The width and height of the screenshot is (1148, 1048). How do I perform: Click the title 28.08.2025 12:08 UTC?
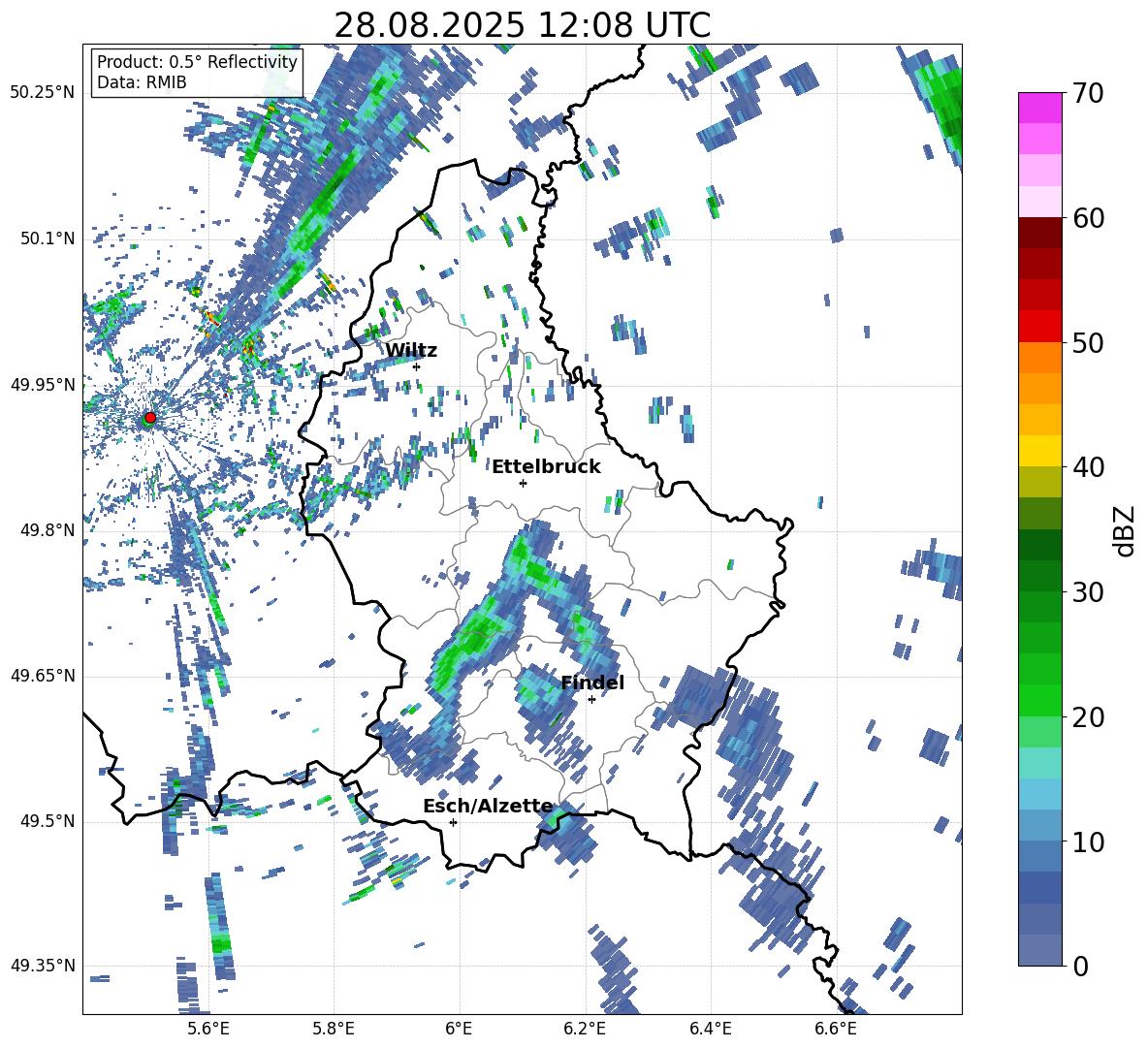[x=522, y=25]
